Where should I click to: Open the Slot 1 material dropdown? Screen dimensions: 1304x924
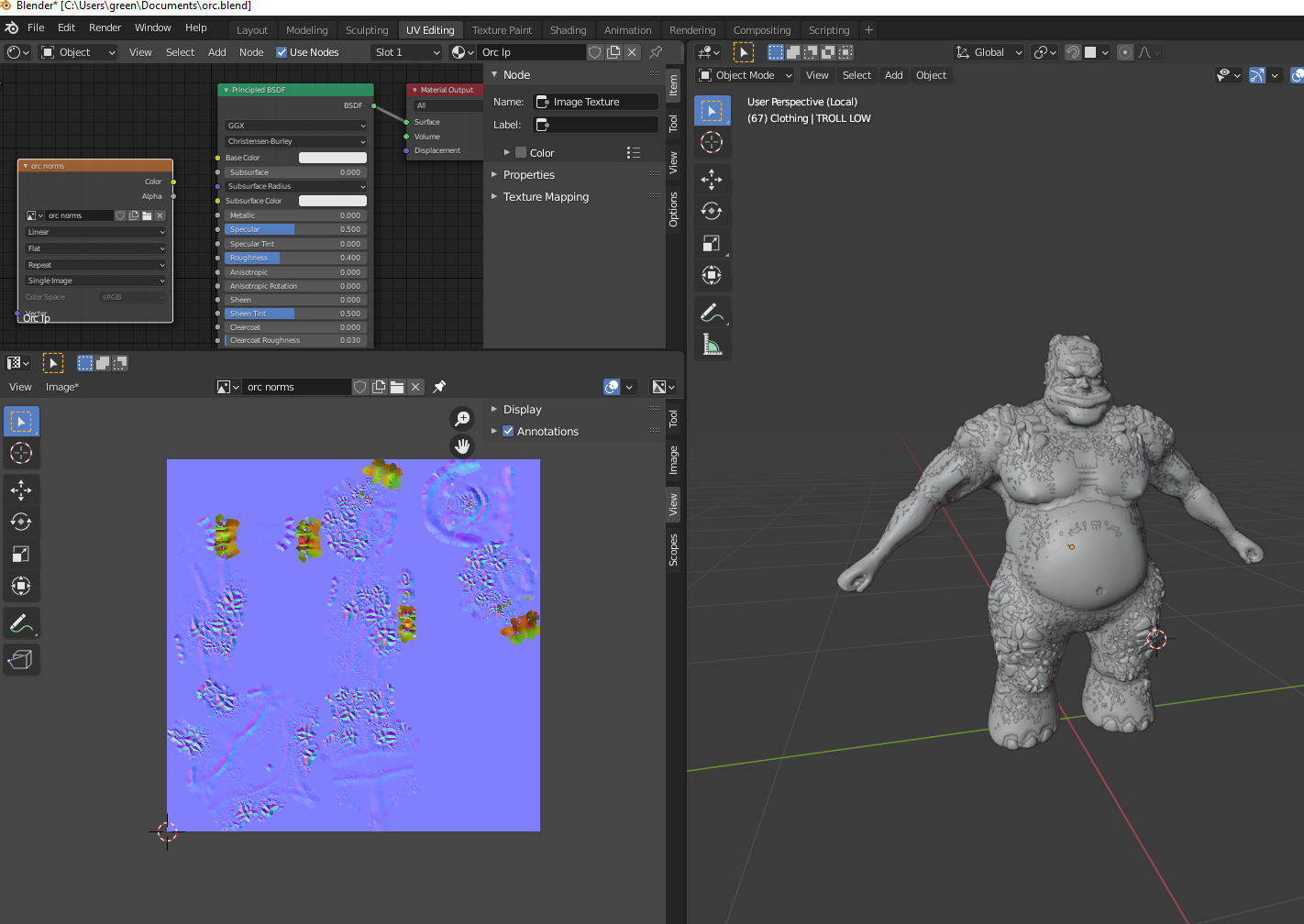point(406,52)
